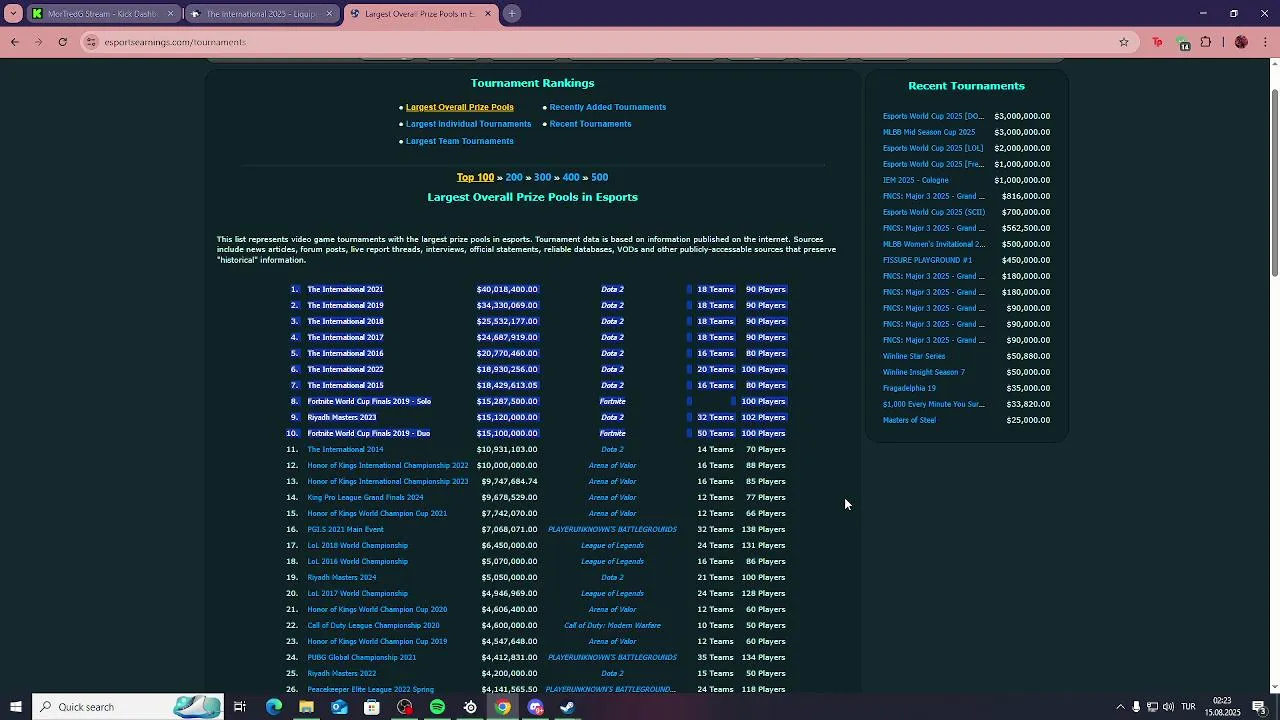Image resolution: width=1280 pixels, height=720 pixels.
Task: Open Largest Team Tournaments link
Action: [x=459, y=141]
